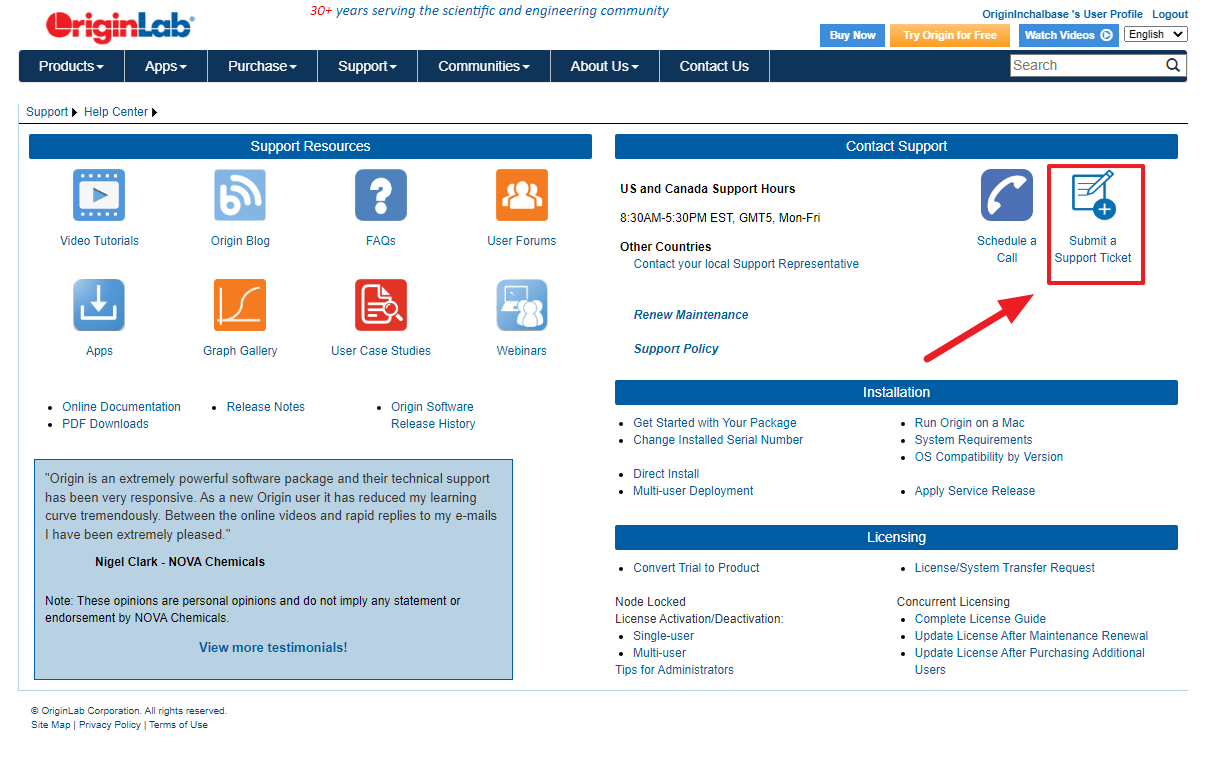The width and height of the screenshot is (1228, 777).
Task: Expand the Purchase menu
Action: 262,66
